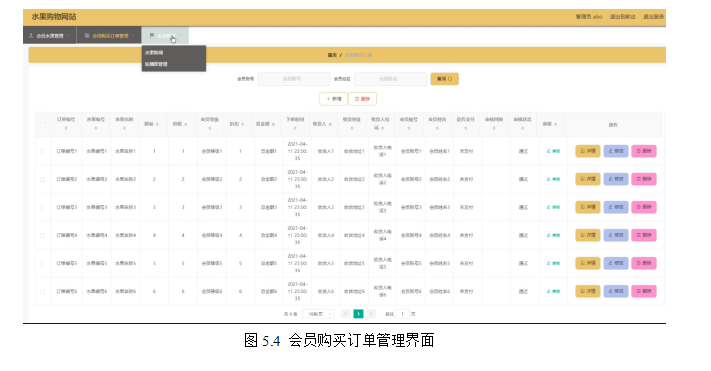
Task: Click 删除 for row 订单编号6
Action: tap(644, 292)
